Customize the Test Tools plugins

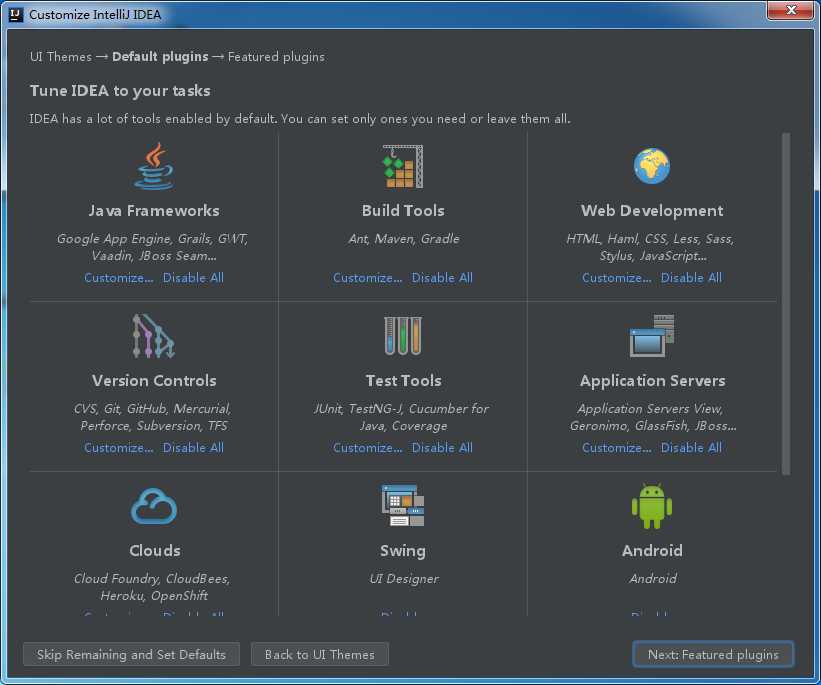[x=368, y=448]
